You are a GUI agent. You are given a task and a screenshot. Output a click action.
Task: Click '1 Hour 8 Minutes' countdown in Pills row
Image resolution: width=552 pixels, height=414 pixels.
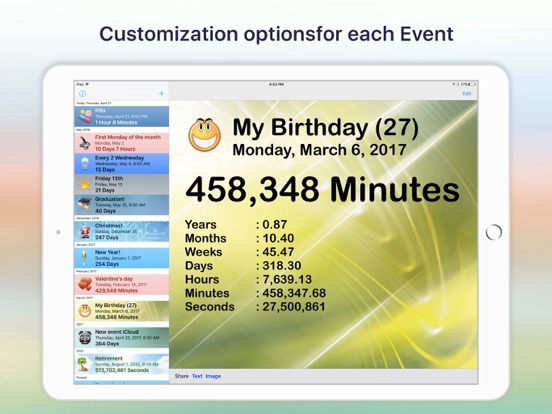tap(116, 123)
